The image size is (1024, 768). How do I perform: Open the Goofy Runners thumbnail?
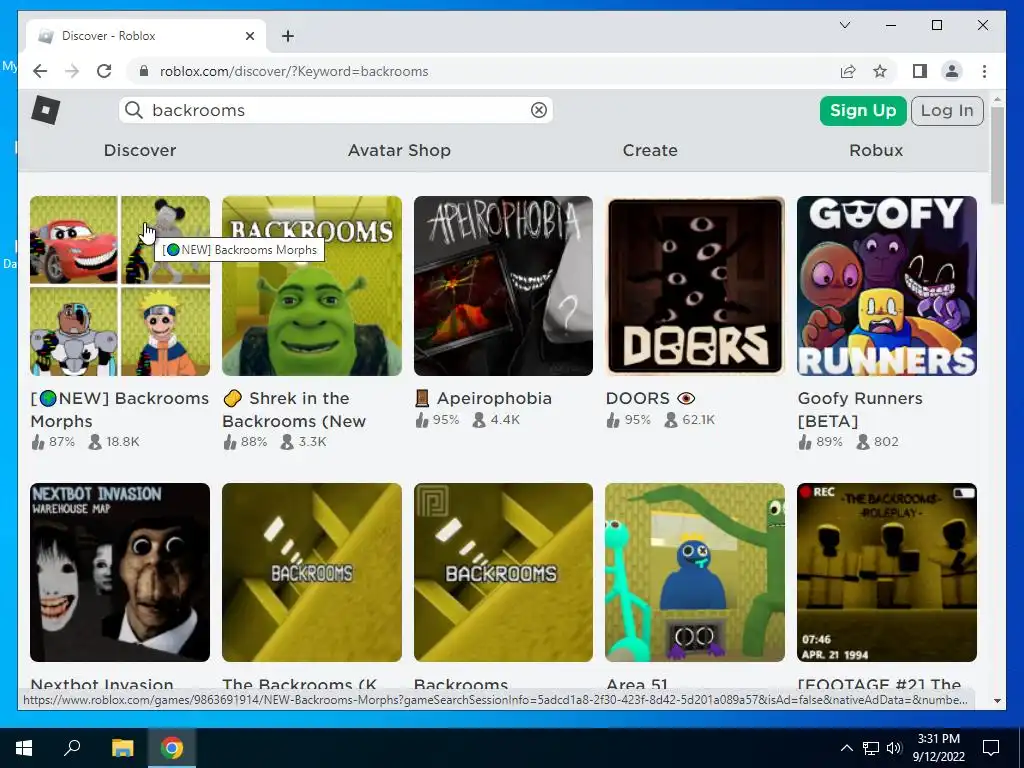[887, 286]
